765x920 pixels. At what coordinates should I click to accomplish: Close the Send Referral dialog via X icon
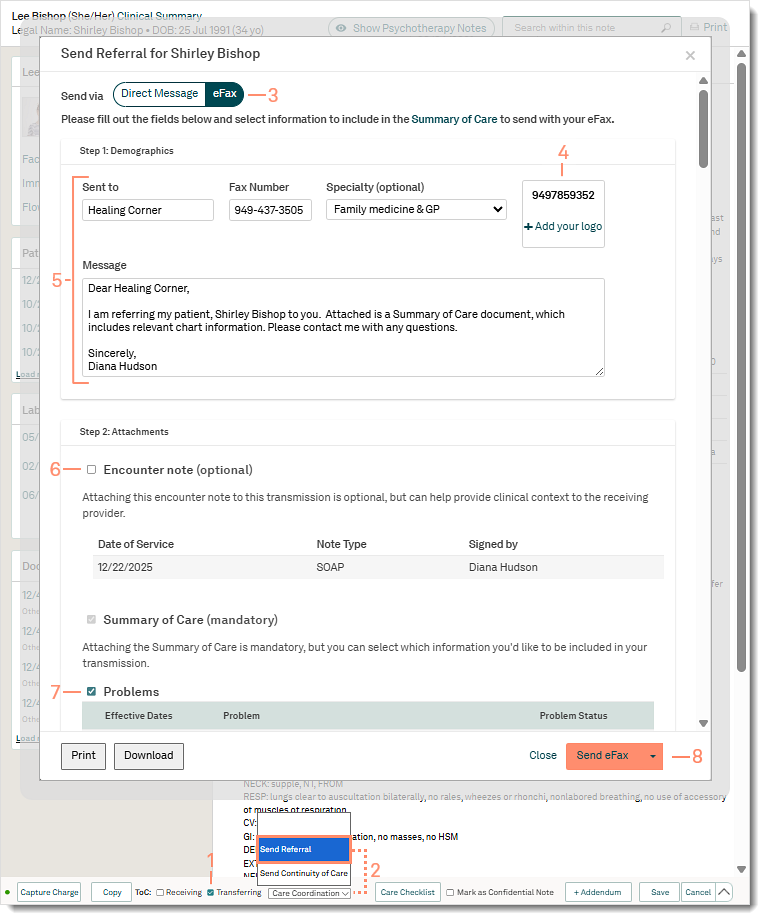point(690,55)
